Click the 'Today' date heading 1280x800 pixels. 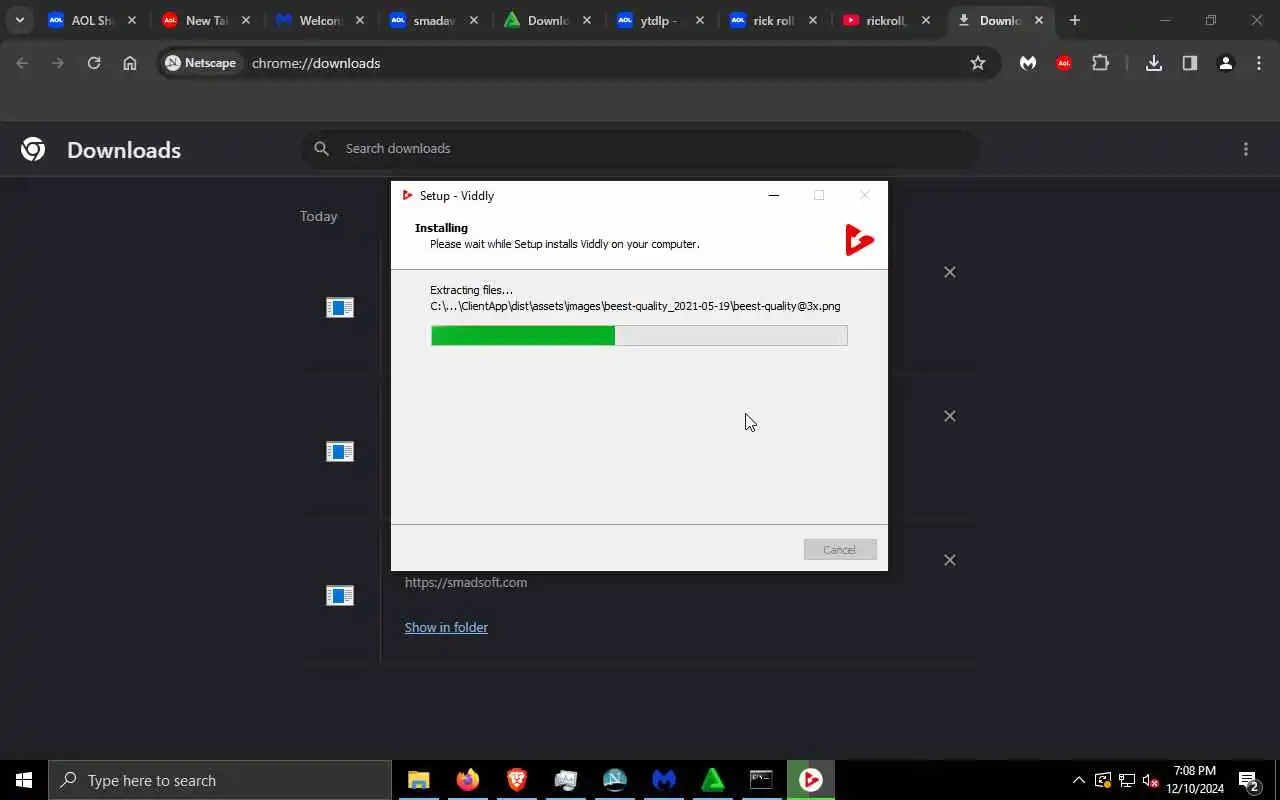coord(319,216)
